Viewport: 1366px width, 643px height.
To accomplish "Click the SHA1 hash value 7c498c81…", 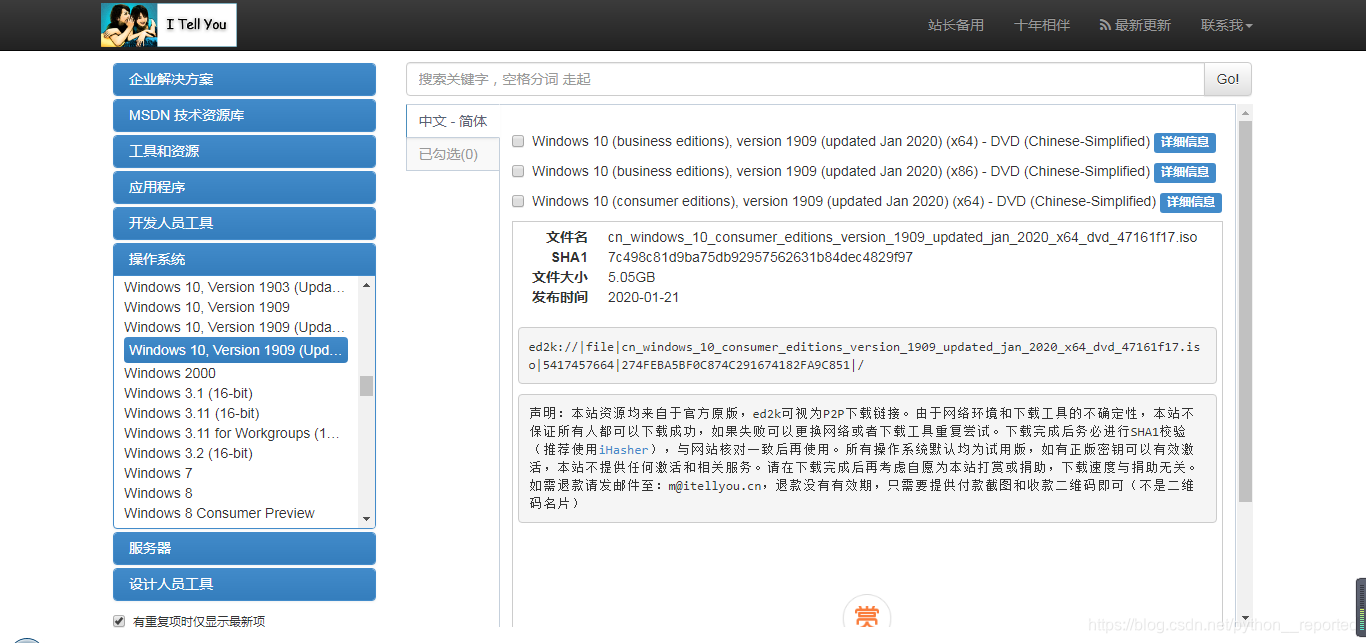I will (760, 257).
